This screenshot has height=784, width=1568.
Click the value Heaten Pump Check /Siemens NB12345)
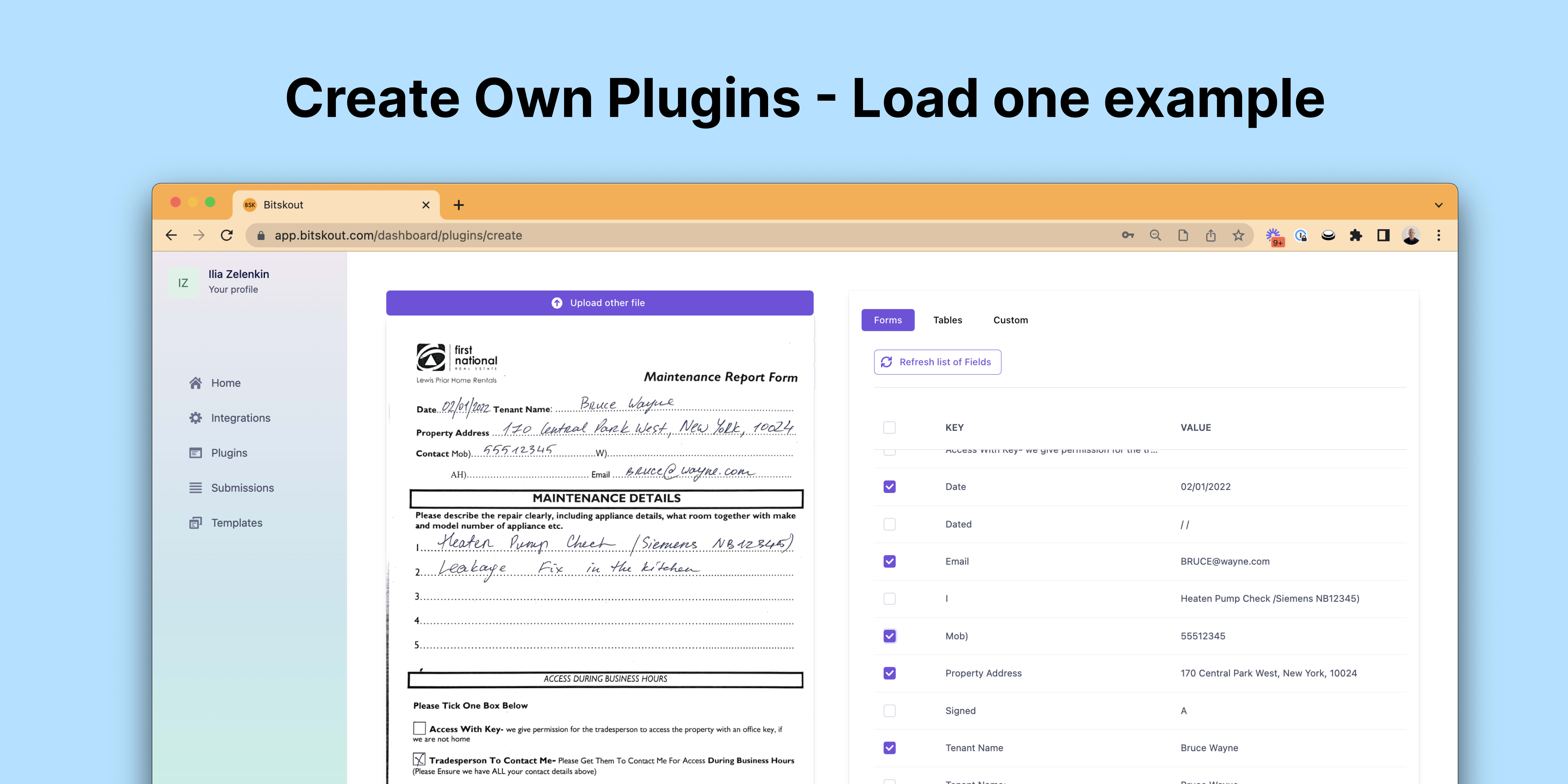pos(1270,599)
